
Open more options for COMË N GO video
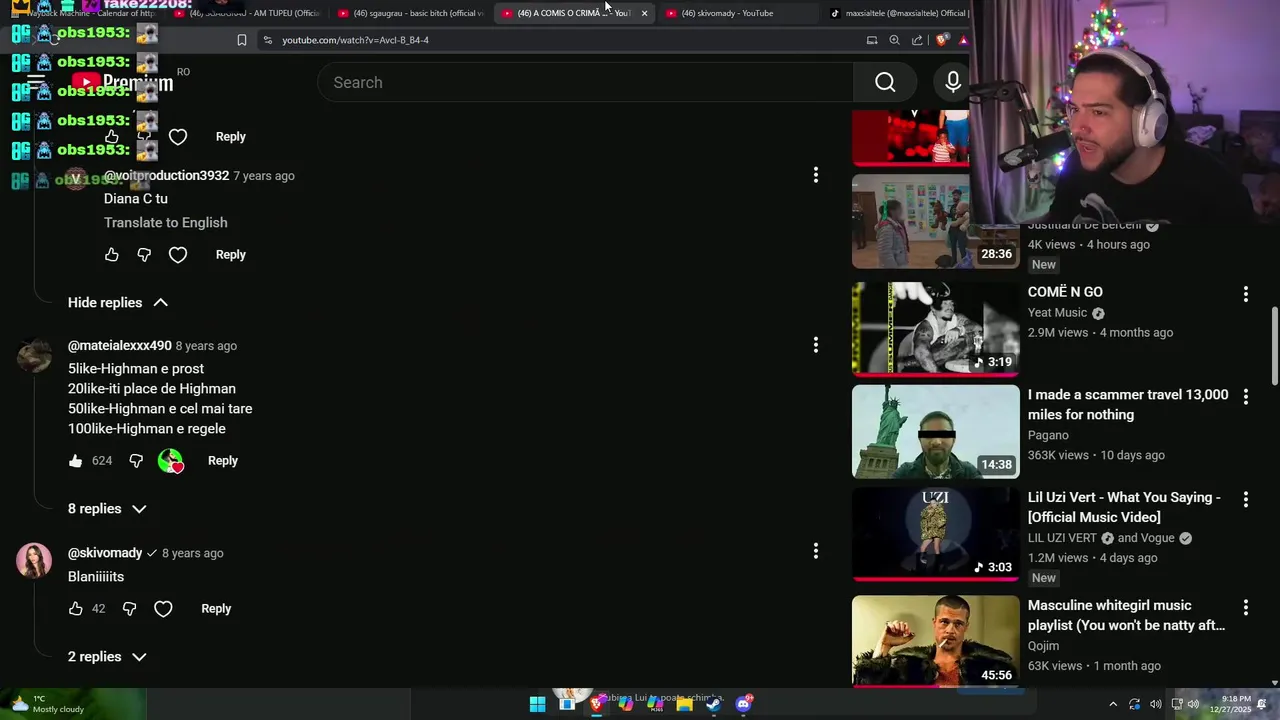point(1246,294)
